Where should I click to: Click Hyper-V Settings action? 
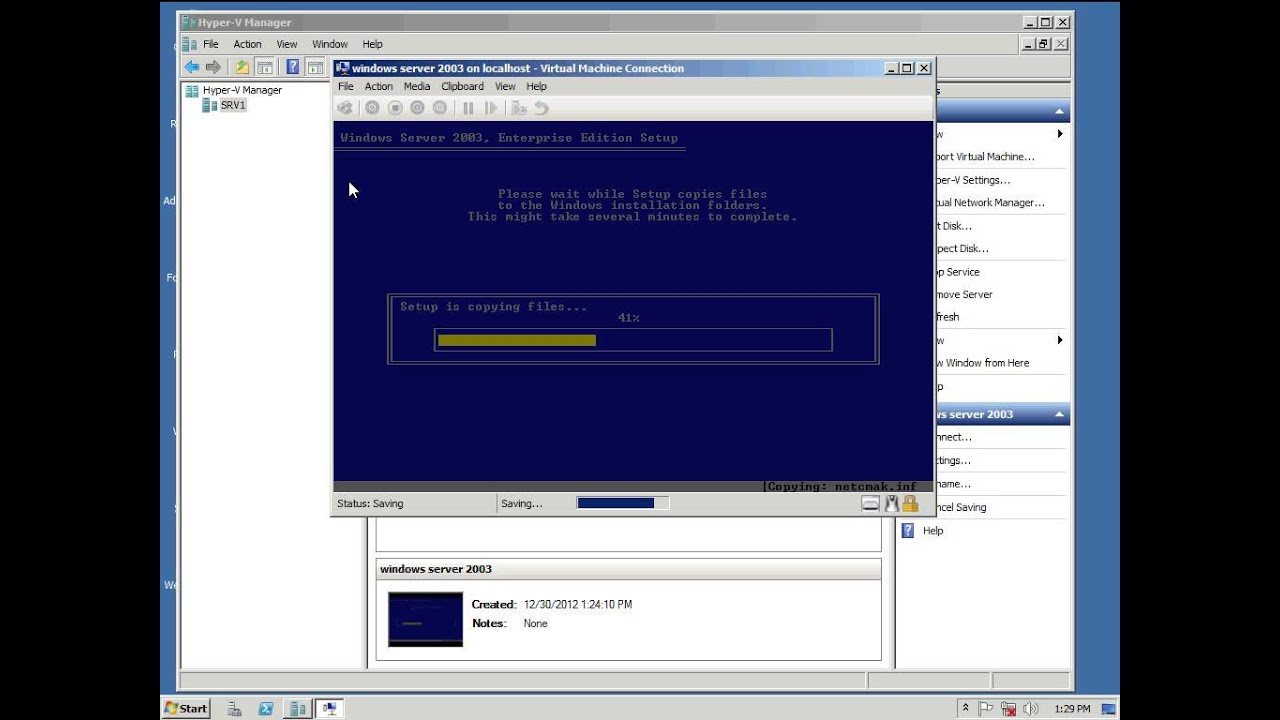point(972,180)
